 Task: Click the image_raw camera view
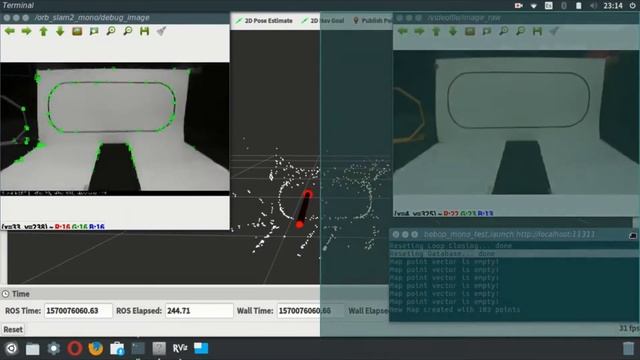(x=516, y=122)
